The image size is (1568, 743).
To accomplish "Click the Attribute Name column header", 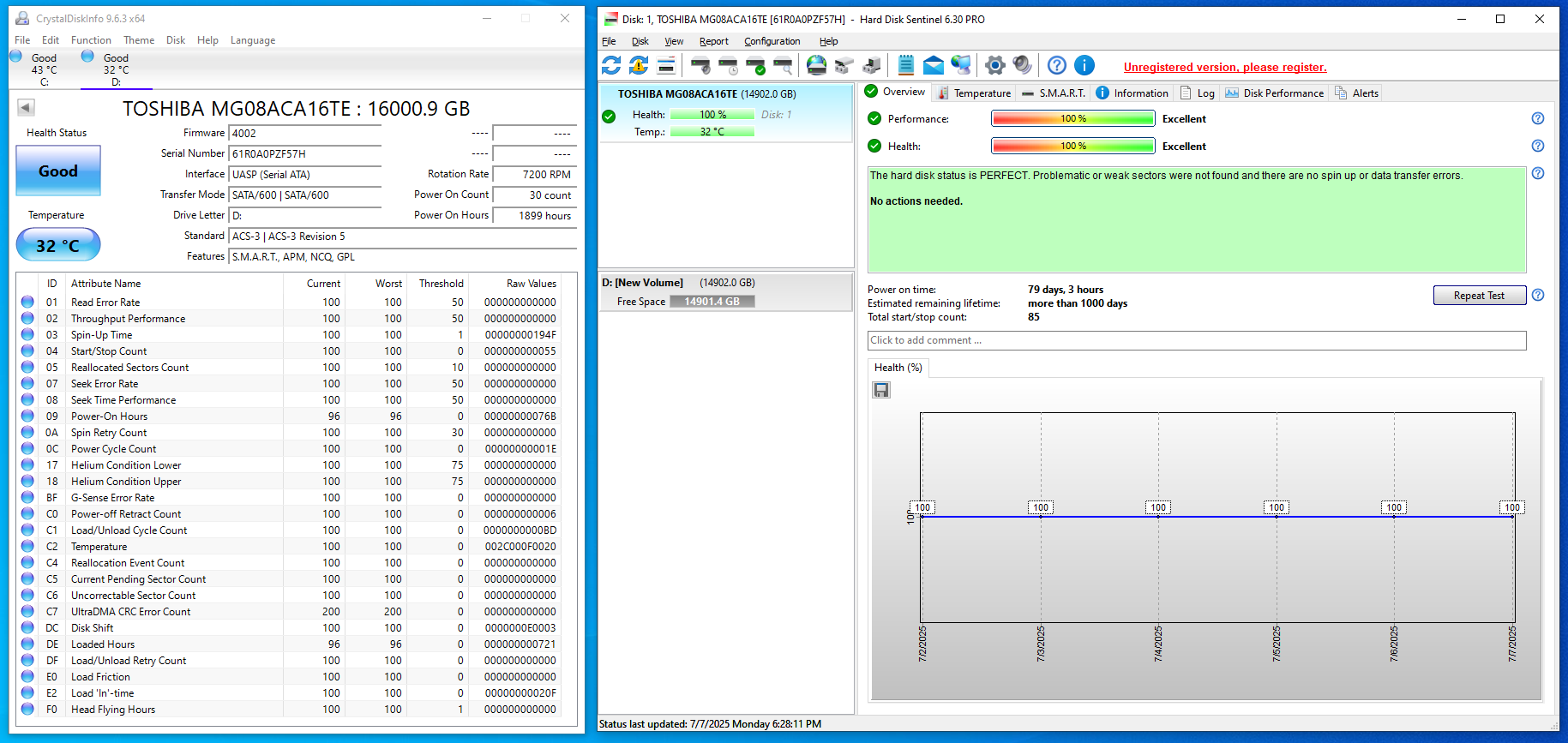I will [x=176, y=284].
